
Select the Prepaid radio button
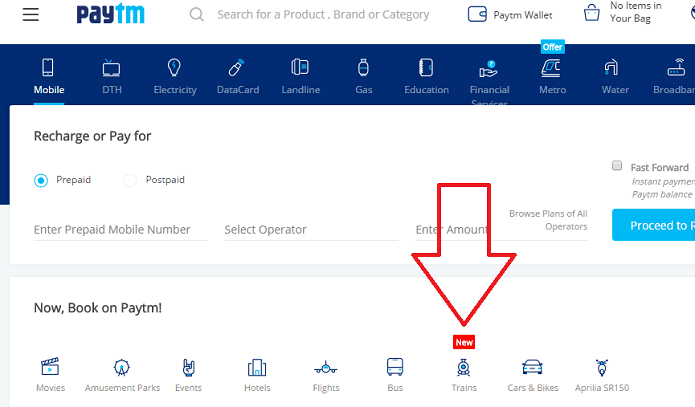41,180
